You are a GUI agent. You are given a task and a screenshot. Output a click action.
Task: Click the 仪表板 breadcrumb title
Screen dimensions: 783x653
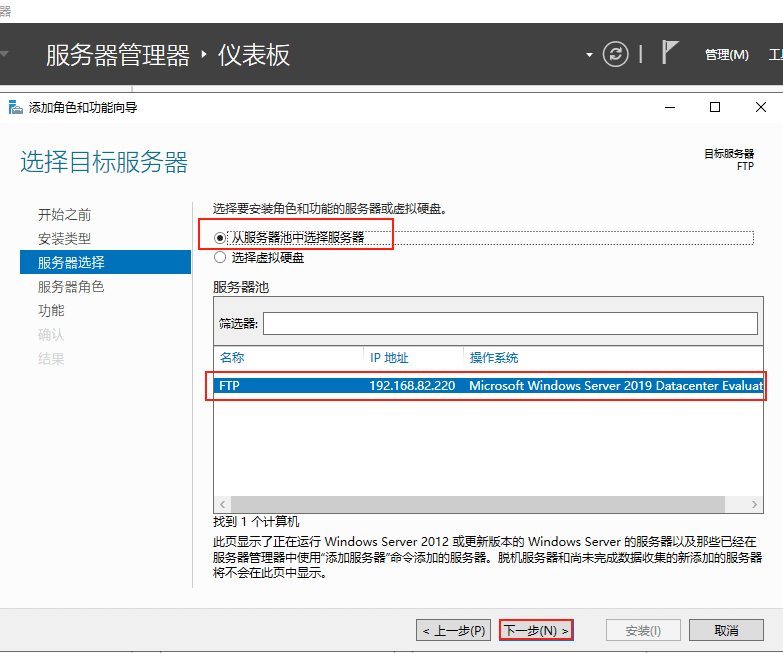point(254,55)
